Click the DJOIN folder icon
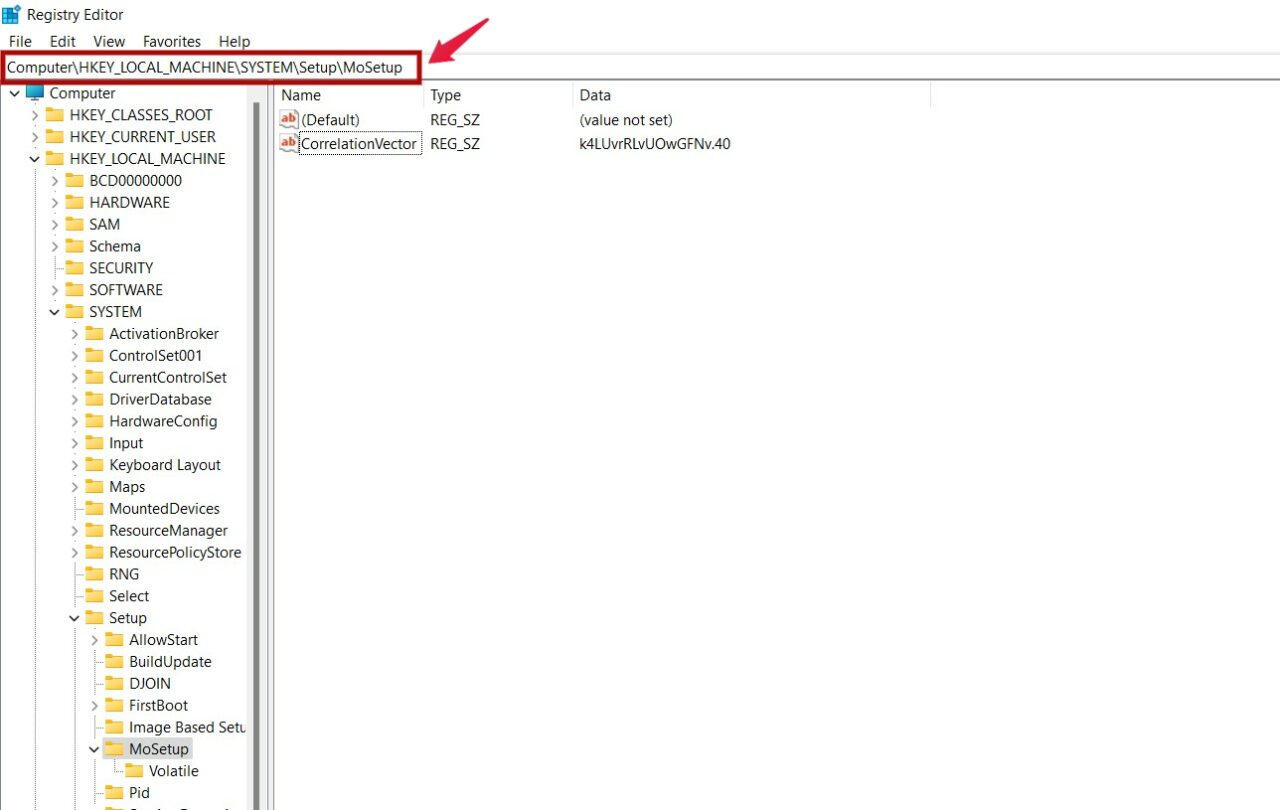1280x810 pixels. point(114,684)
